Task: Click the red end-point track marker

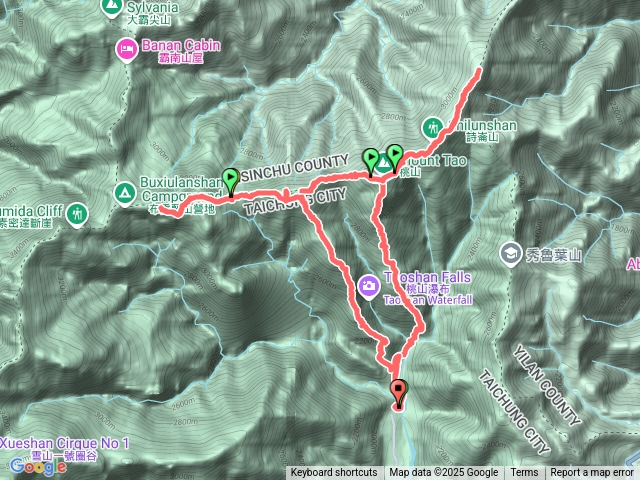Action: pyautogui.click(x=398, y=393)
